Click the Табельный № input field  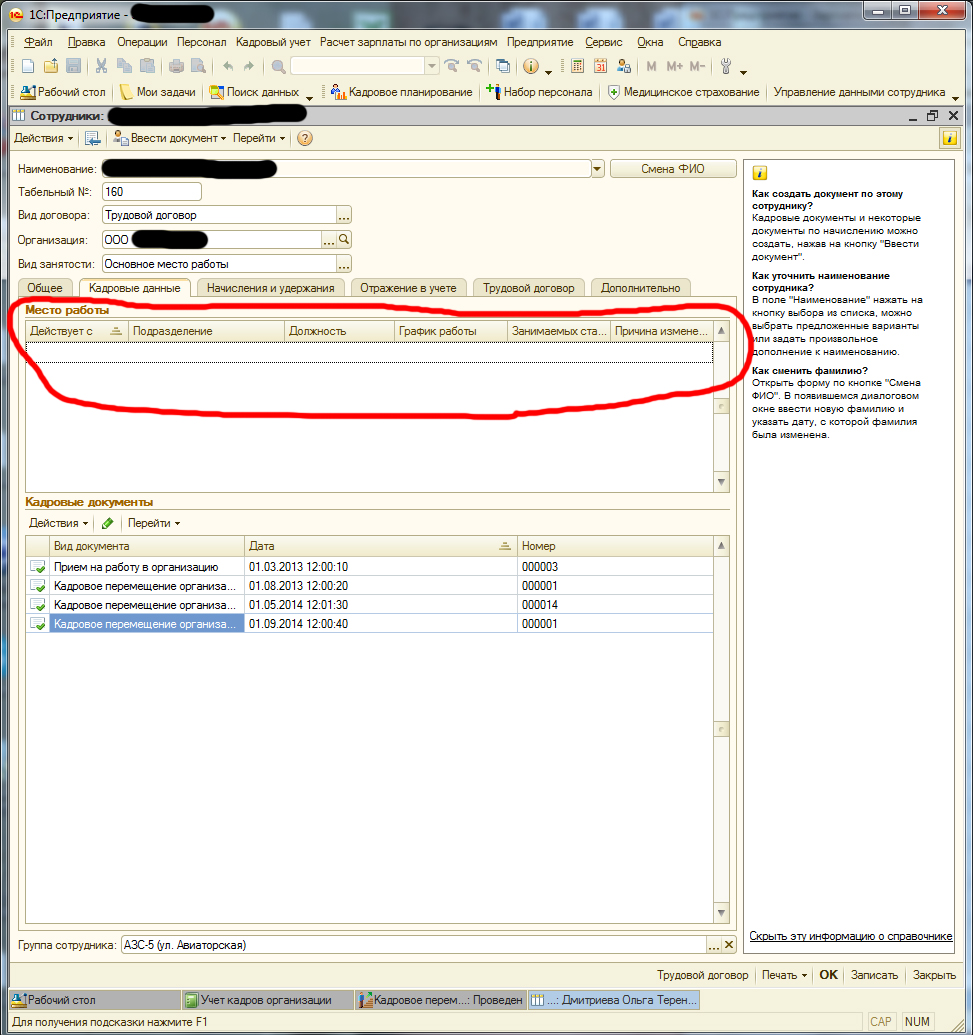point(151,192)
